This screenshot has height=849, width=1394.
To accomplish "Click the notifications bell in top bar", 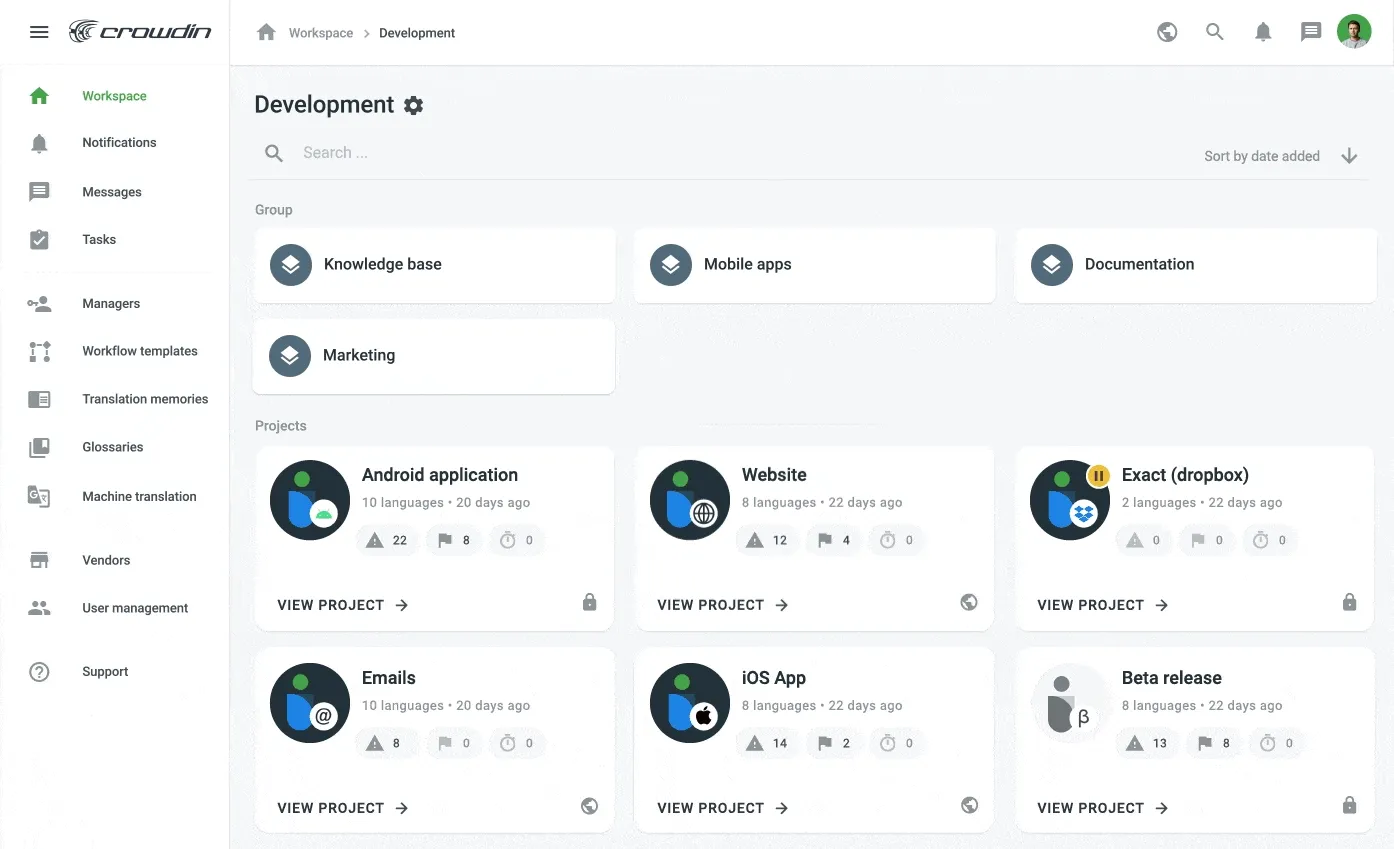I will coord(1263,32).
